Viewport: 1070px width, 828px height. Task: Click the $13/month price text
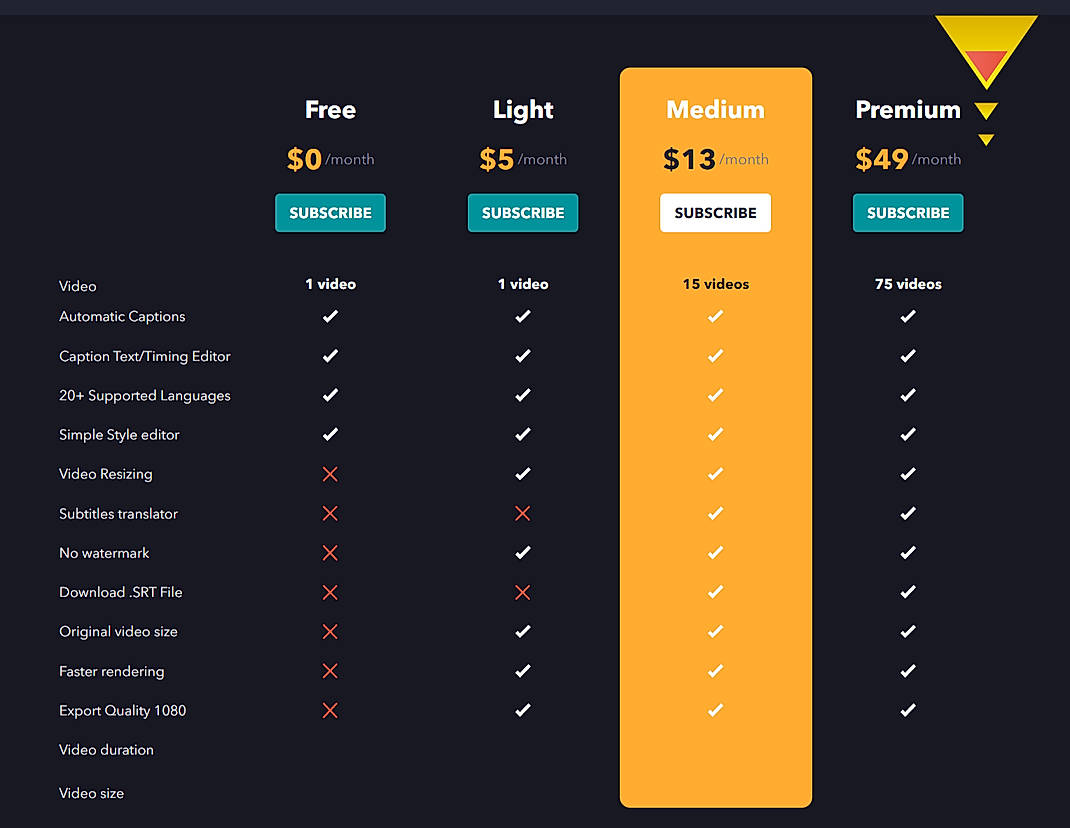[715, 158]
